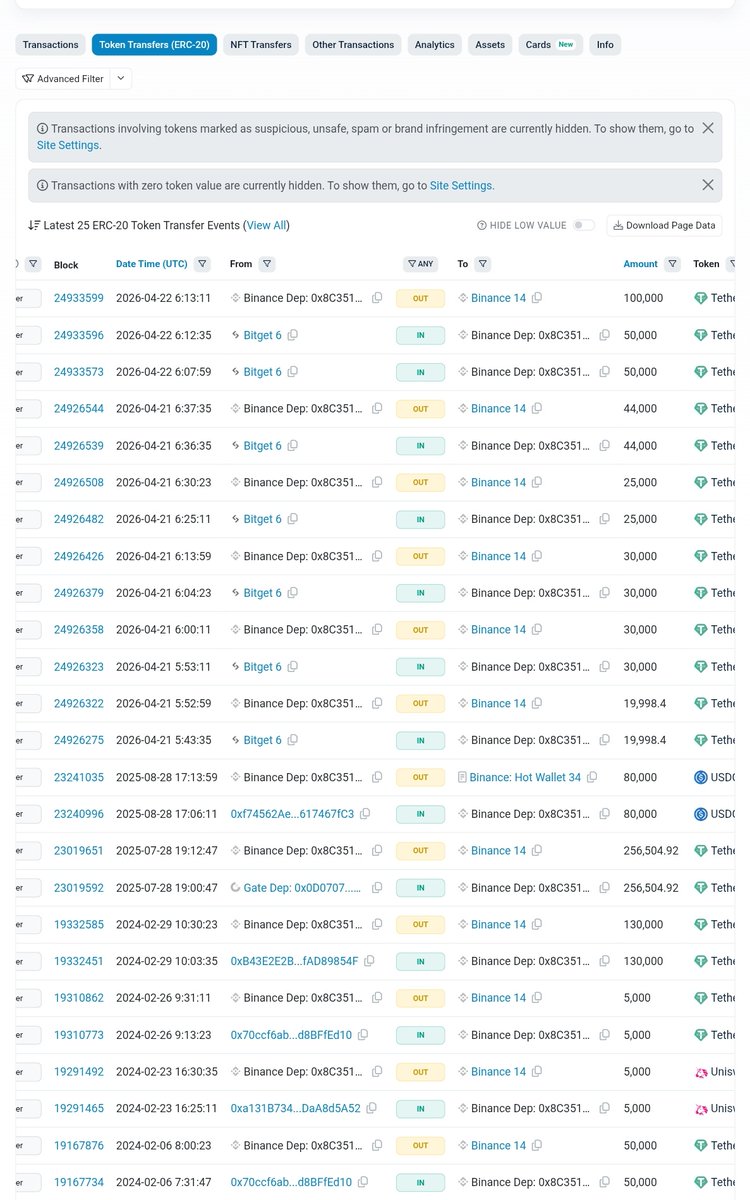750x1200 pixels.
Task: Open Binance 14 link in block 19310862 row
Action: [498, 998]
